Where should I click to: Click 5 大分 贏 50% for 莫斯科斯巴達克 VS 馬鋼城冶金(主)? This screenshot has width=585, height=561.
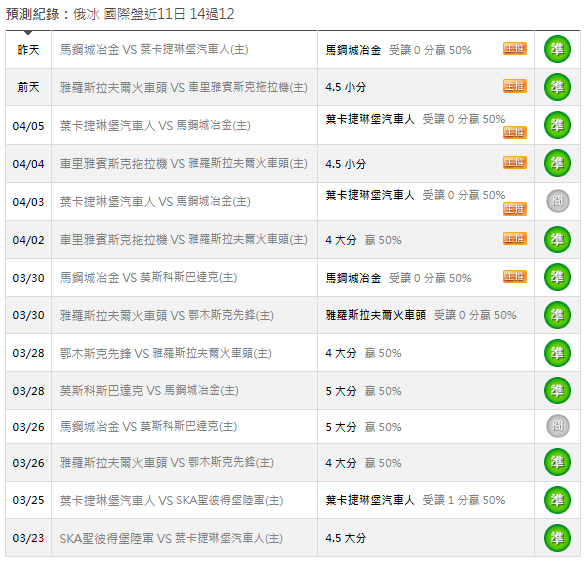[x=363, y=391]
